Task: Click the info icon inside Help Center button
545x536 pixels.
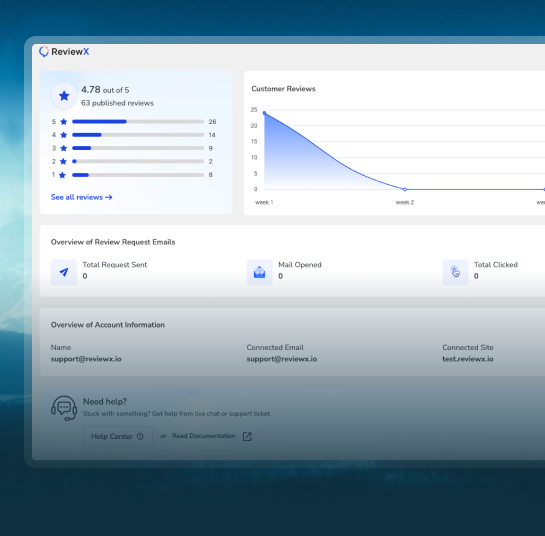Action: pos(140,436)
